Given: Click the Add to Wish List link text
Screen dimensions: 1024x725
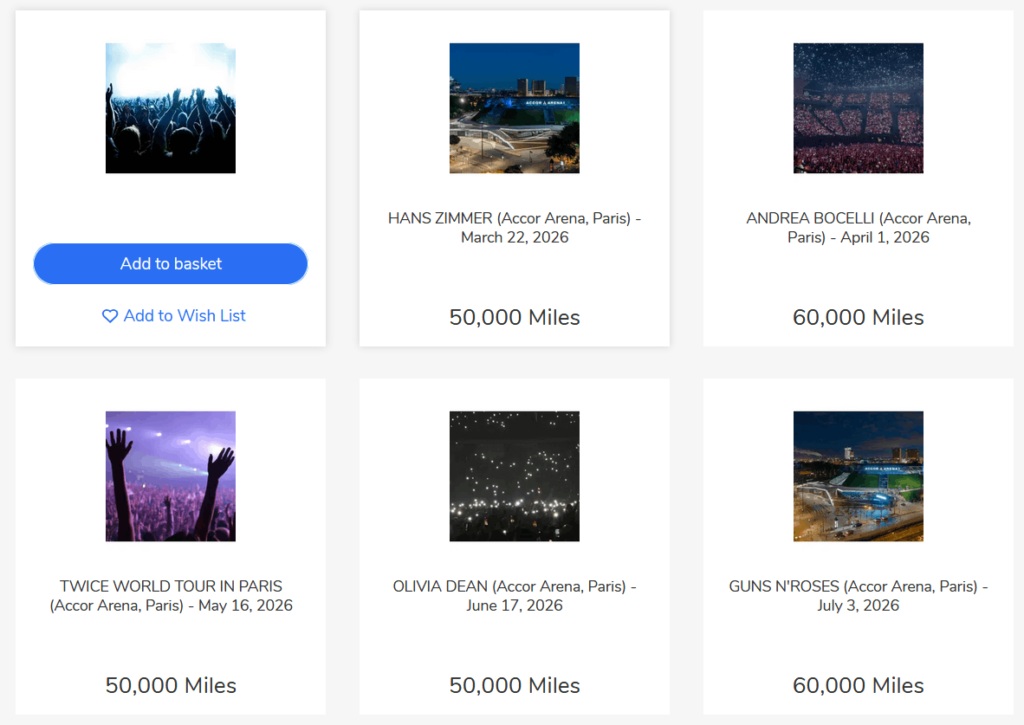Looking at the screenshot, I should (184, 316).
